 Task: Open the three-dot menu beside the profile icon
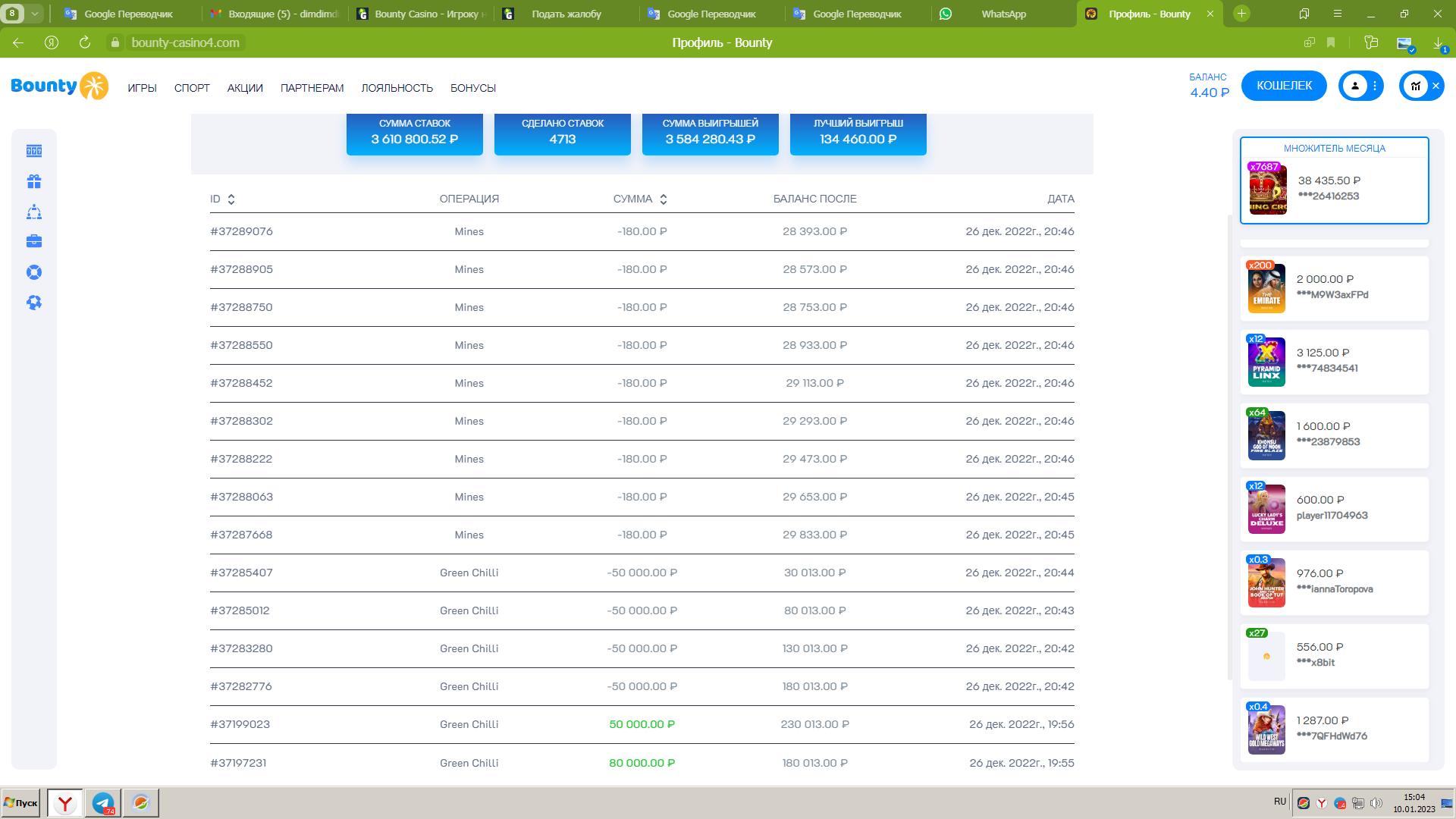[1375, 86]
